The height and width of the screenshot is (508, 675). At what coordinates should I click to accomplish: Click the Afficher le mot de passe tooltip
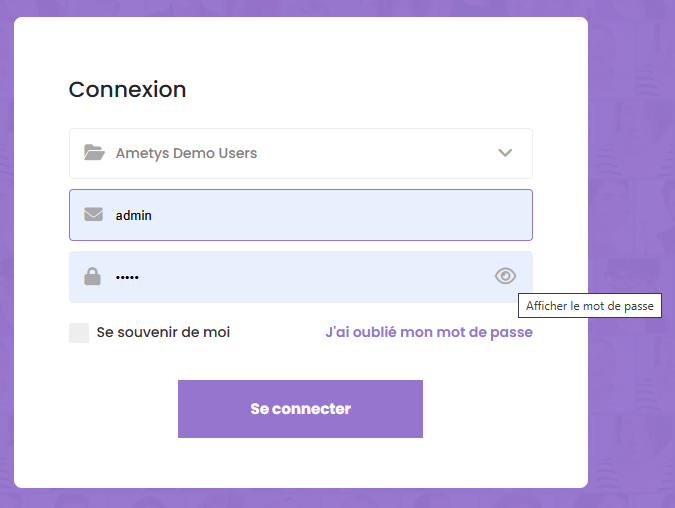590,306
